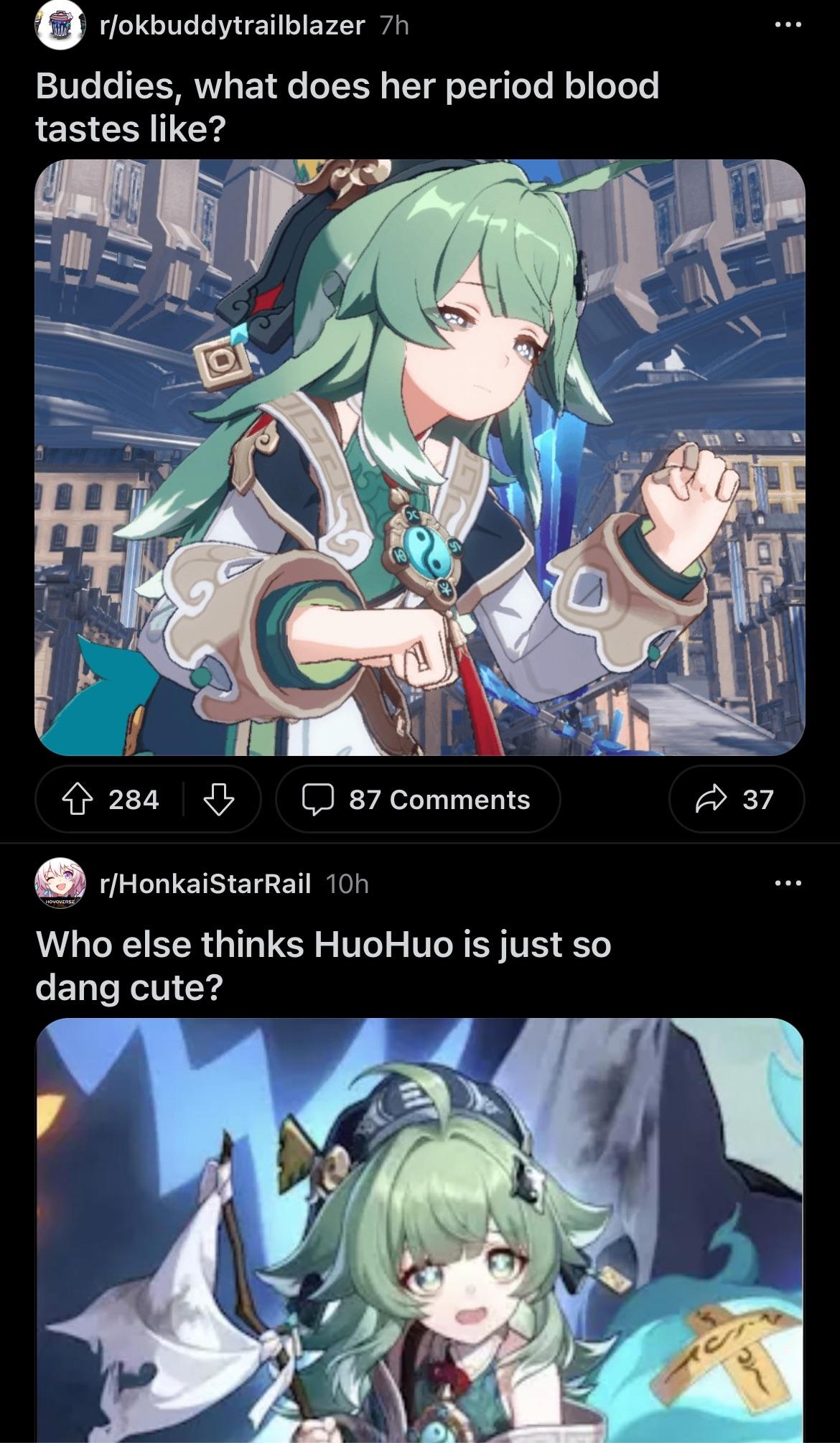Open the 'Who else thinks HuoHuo' post title
The width and height of the screenshot is (840, 1443).
click(x=323, y=966)
